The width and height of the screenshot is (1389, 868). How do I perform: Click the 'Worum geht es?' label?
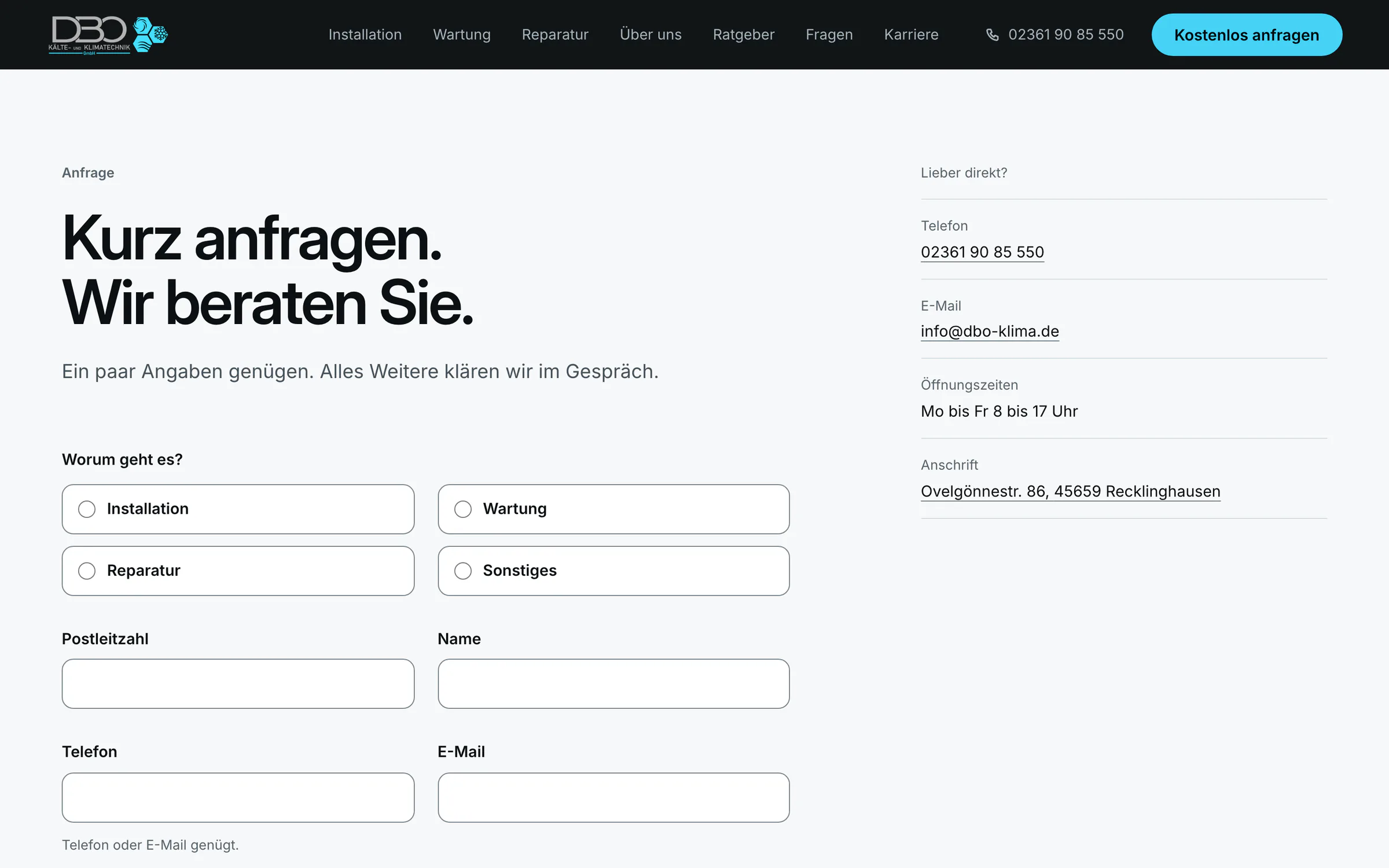click(122, 459)
